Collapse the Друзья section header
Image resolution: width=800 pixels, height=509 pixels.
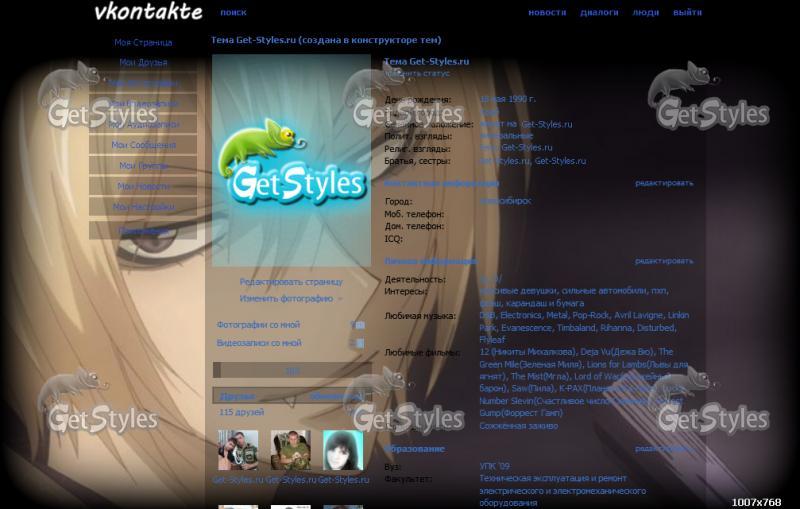[x=238, y=397]
